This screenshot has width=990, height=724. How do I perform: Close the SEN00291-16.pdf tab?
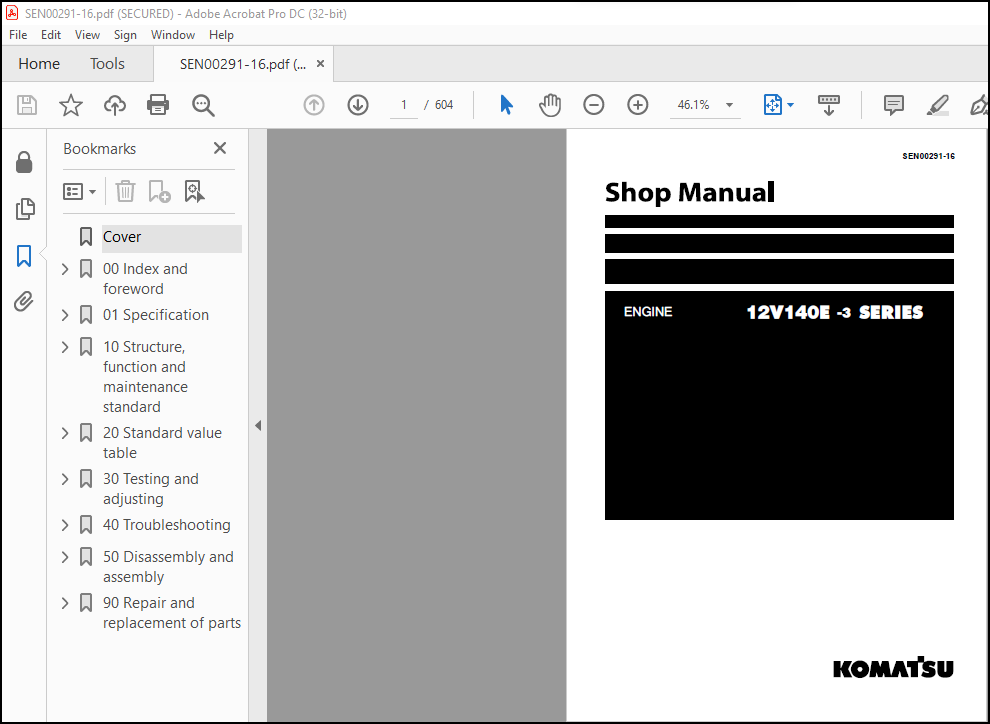(320, 64)
